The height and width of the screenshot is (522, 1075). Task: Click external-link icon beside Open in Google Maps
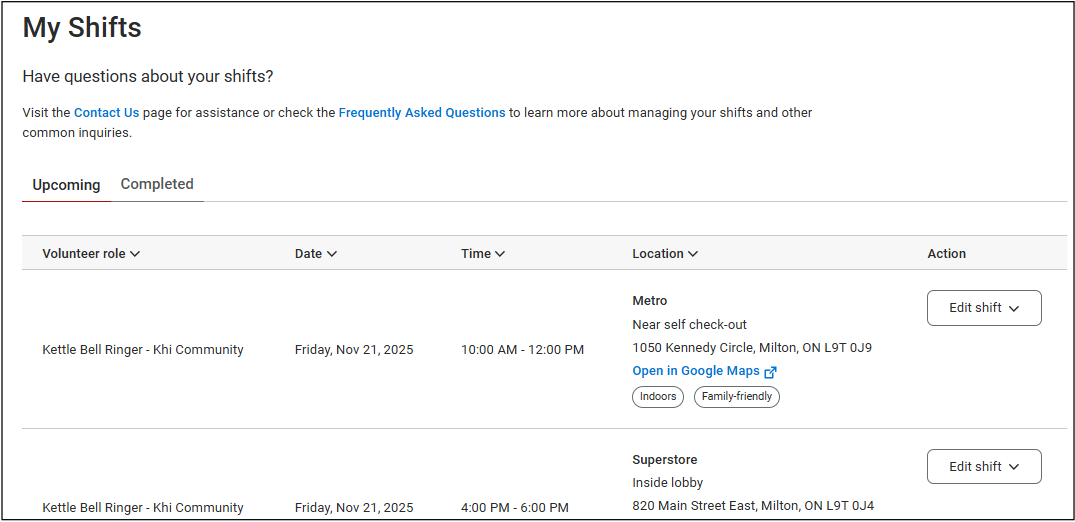point(770,372)
